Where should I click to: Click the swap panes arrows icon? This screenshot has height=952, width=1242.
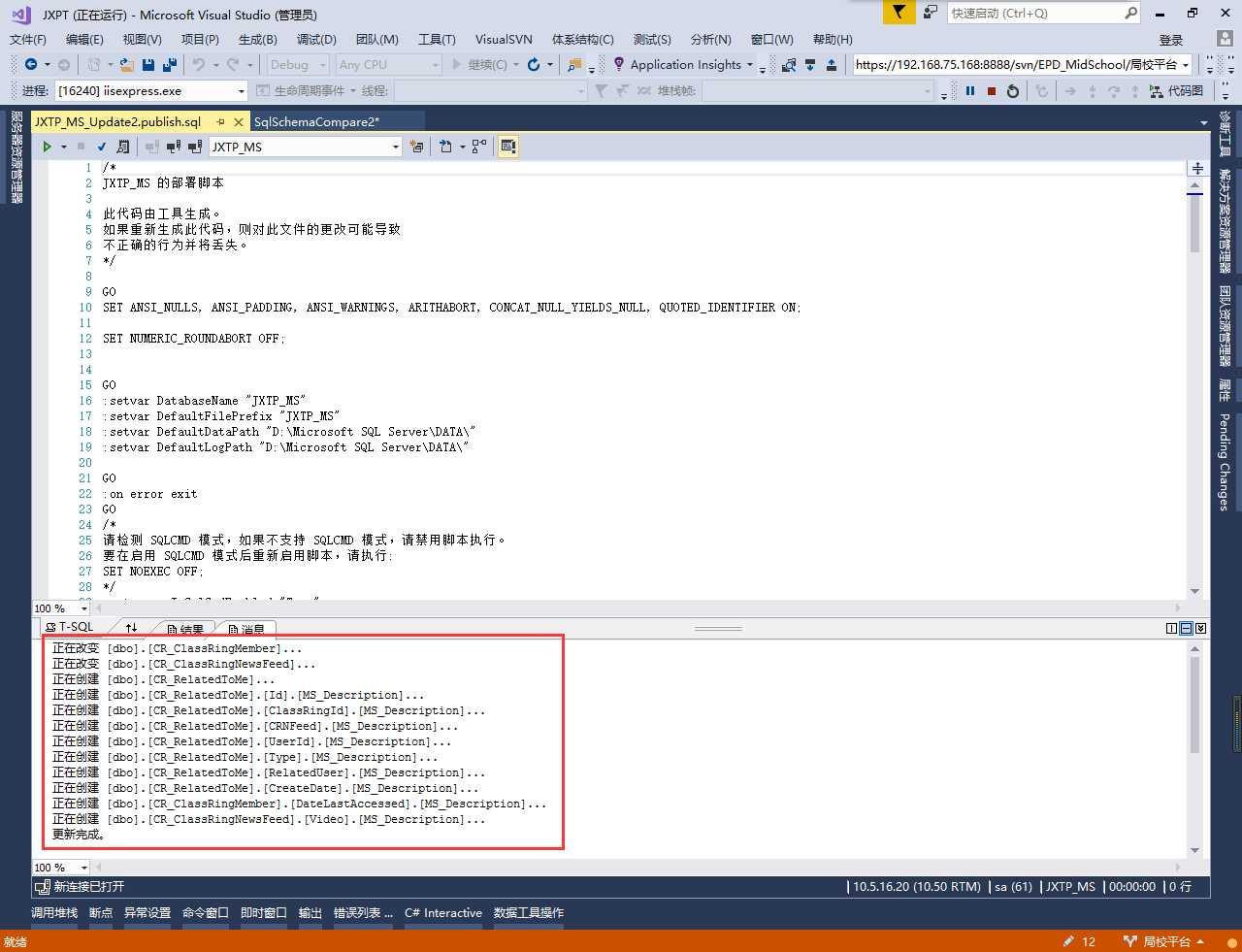132,628
